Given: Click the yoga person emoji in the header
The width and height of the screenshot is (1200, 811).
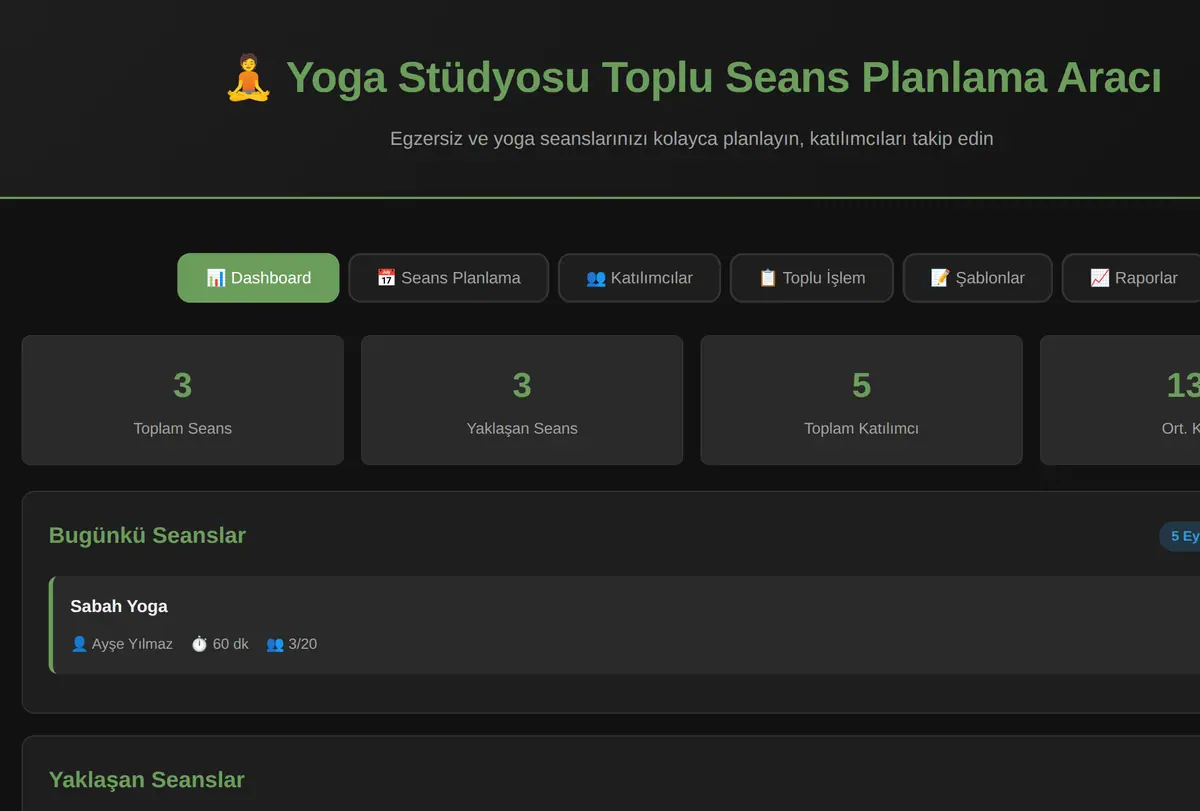Looking at the screenshot, I should (249, 78).
